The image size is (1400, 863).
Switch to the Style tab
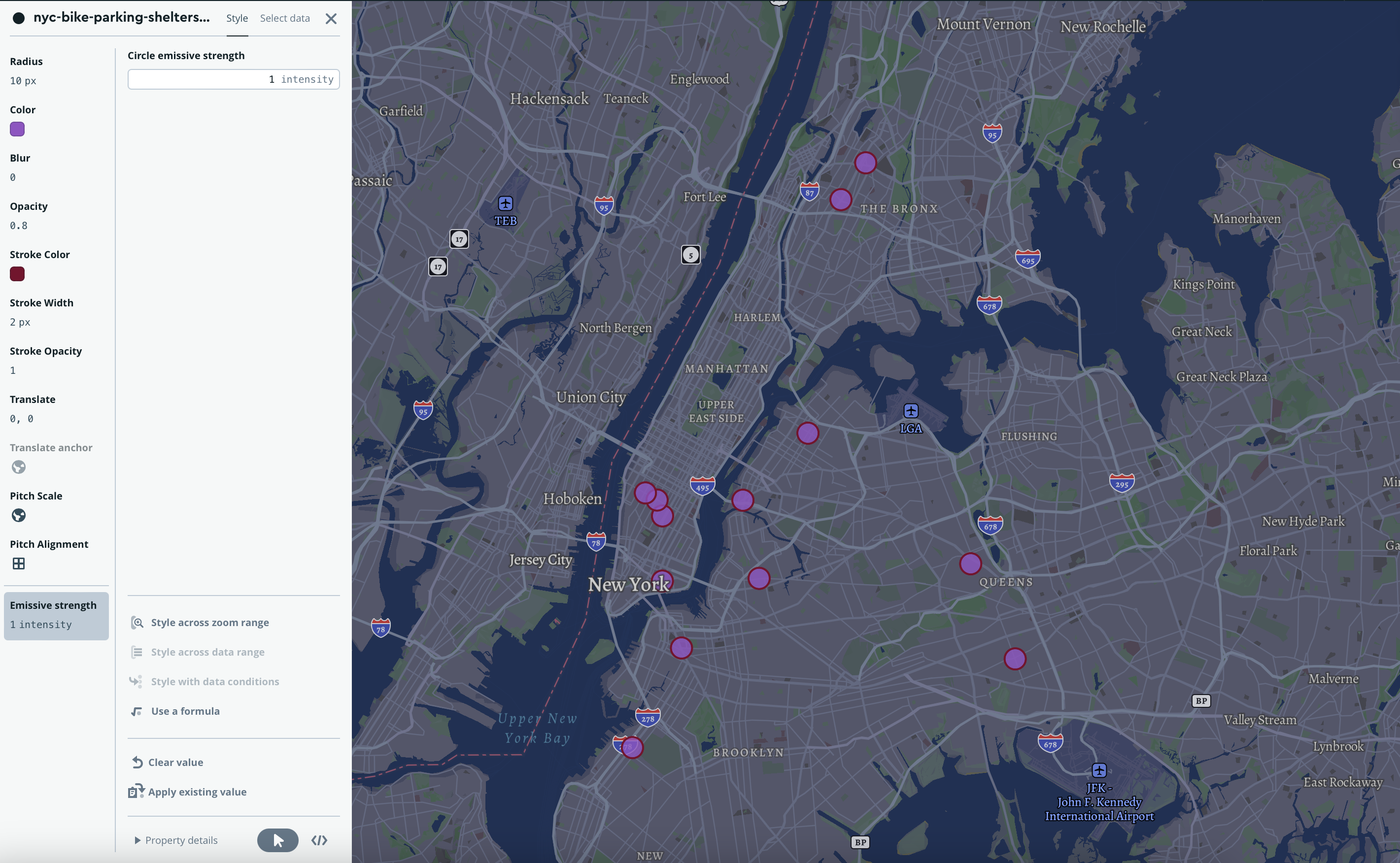coord(237,18)
